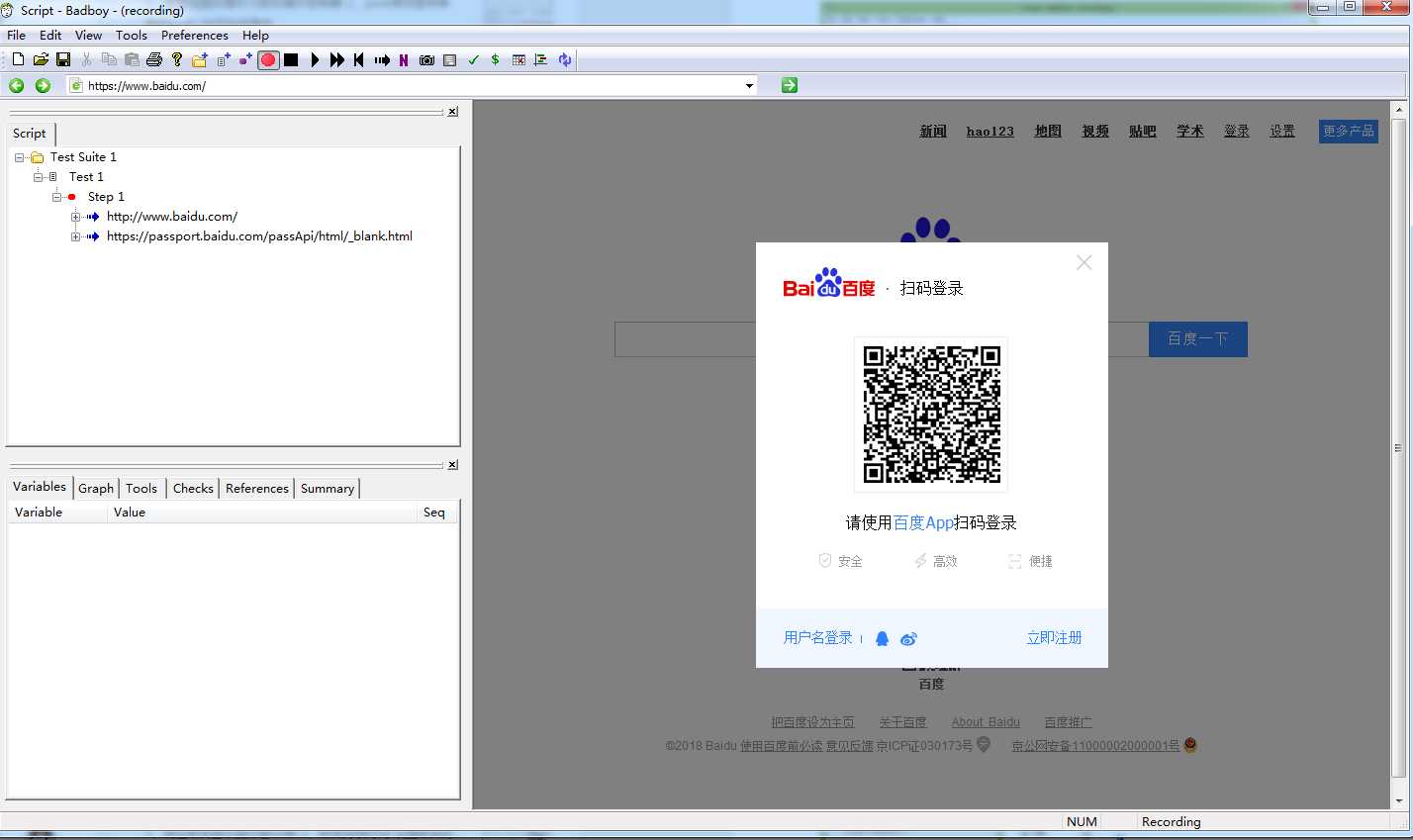Navigate to URL with the green go button
The height and width of the screenshot is (840, 1413).
(x=789, y=85)
